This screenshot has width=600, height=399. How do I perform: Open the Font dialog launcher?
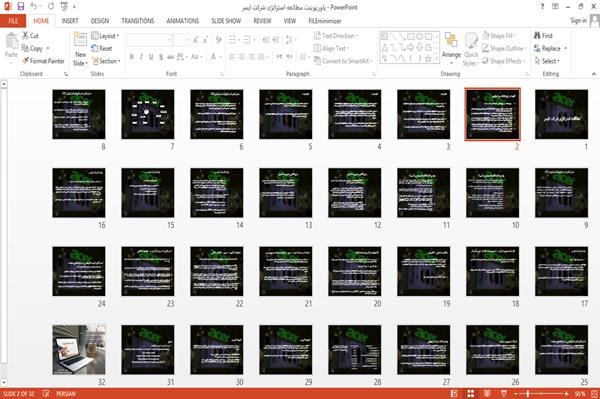point(222,74)
